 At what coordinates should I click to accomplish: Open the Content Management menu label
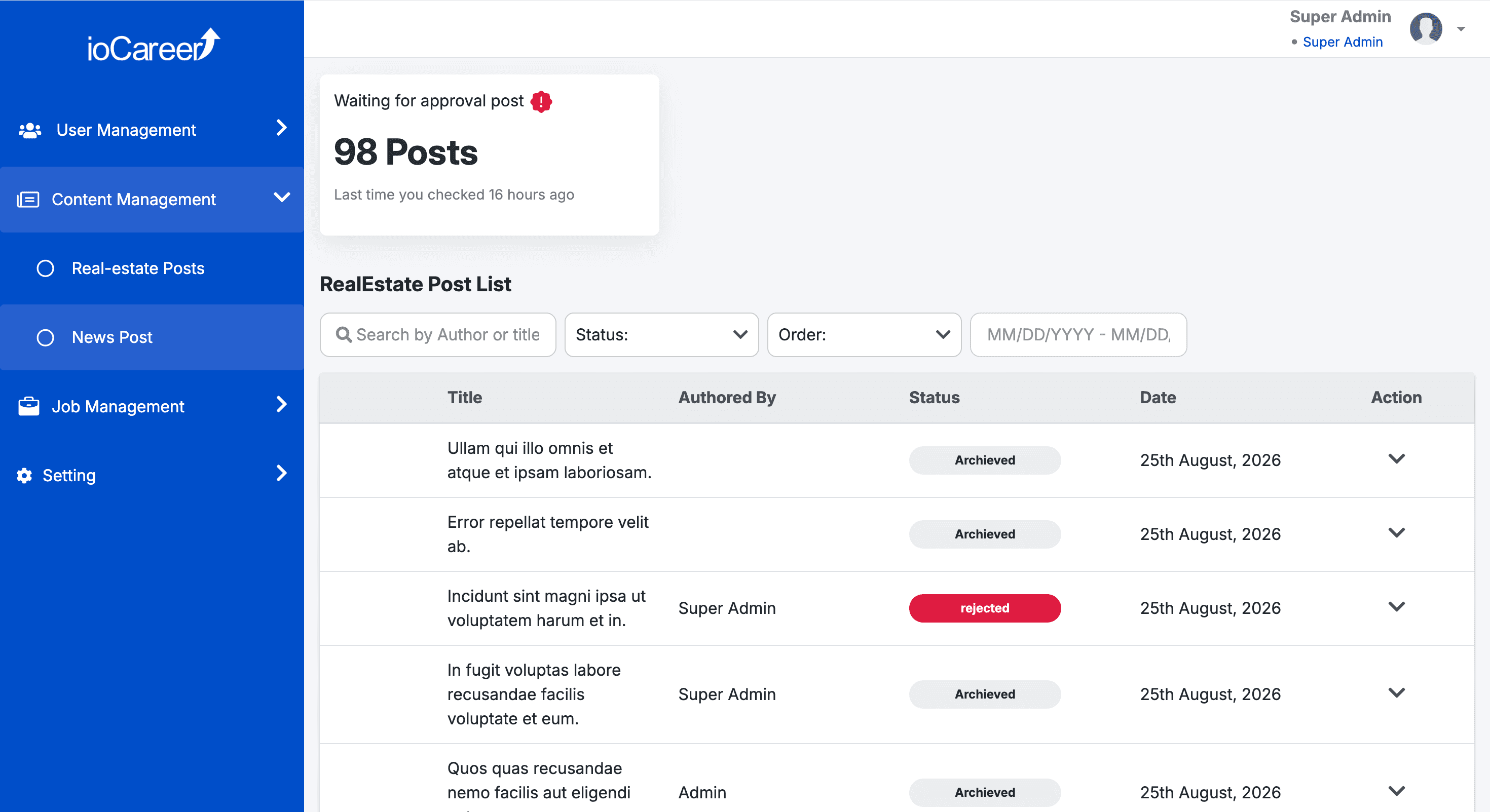134,200
